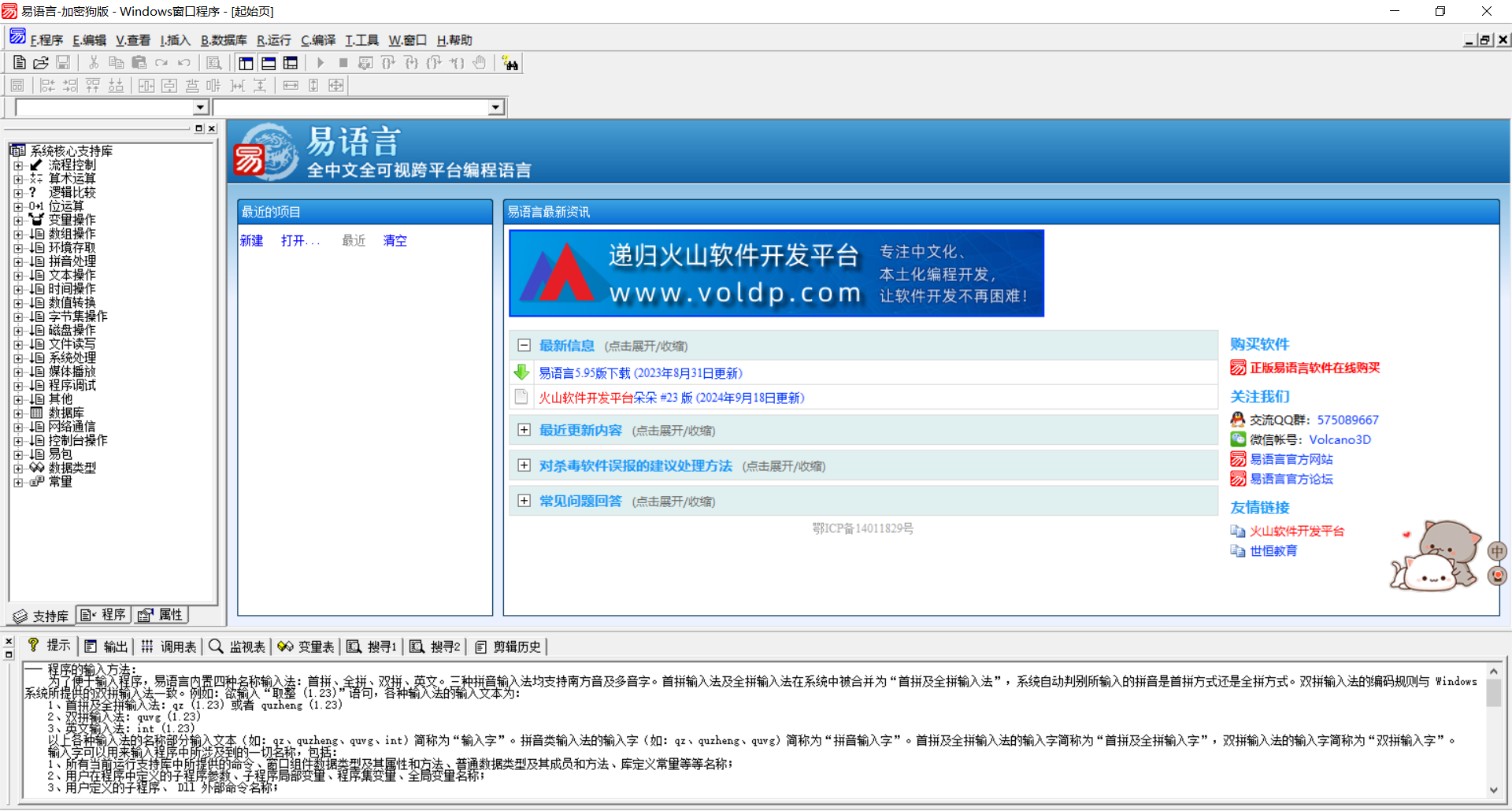This screenshot has height=811, width=1512.
Task: Click the make same size icon
Action: click(x=336, y=85)
